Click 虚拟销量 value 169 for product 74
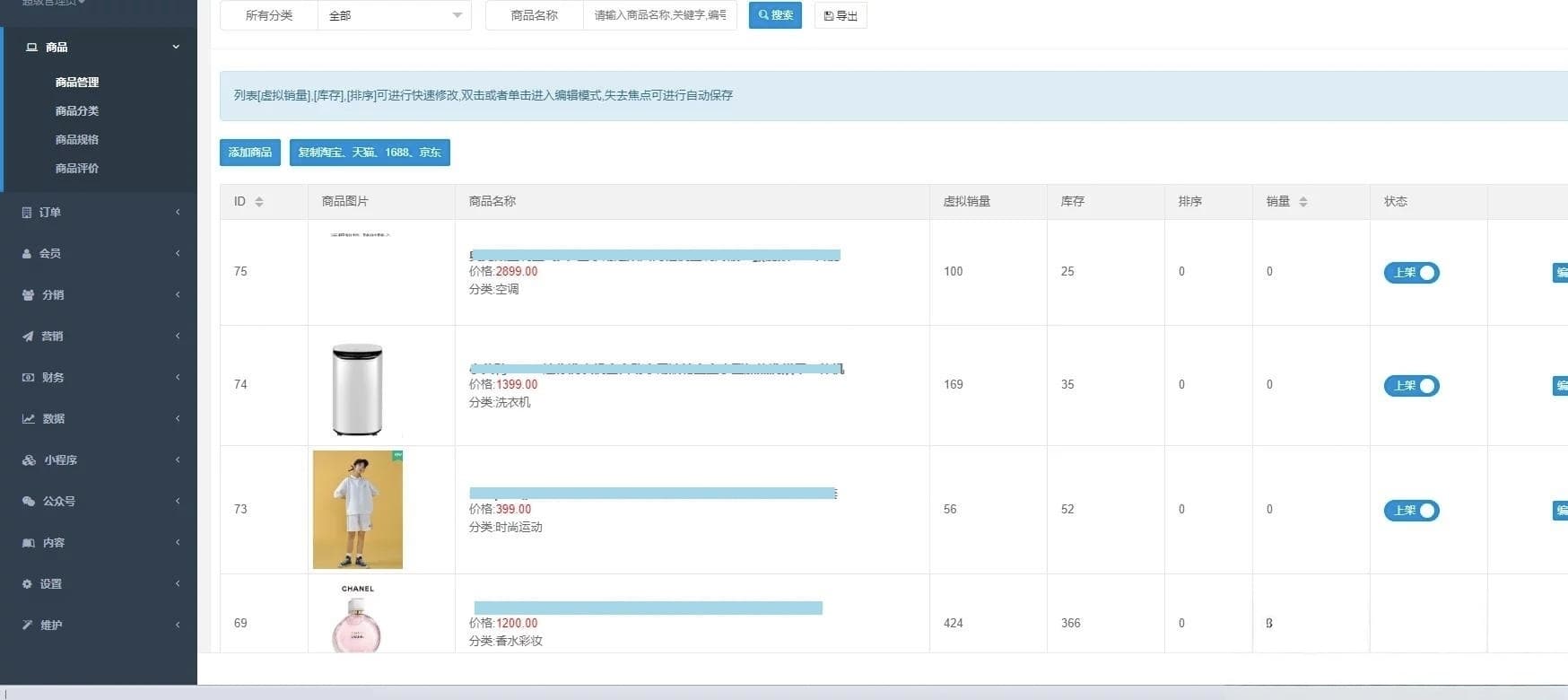Viewport: 1568px width, 700px height. coord(953,385)
